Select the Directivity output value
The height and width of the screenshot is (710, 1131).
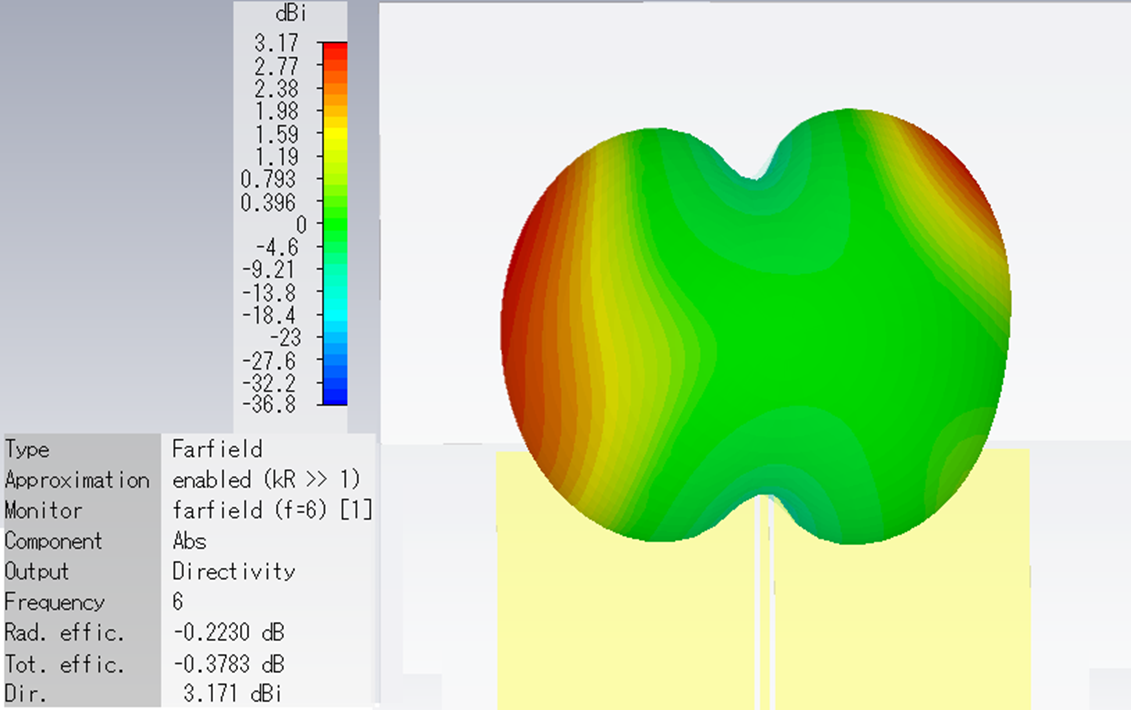click(x=233, y=572)
